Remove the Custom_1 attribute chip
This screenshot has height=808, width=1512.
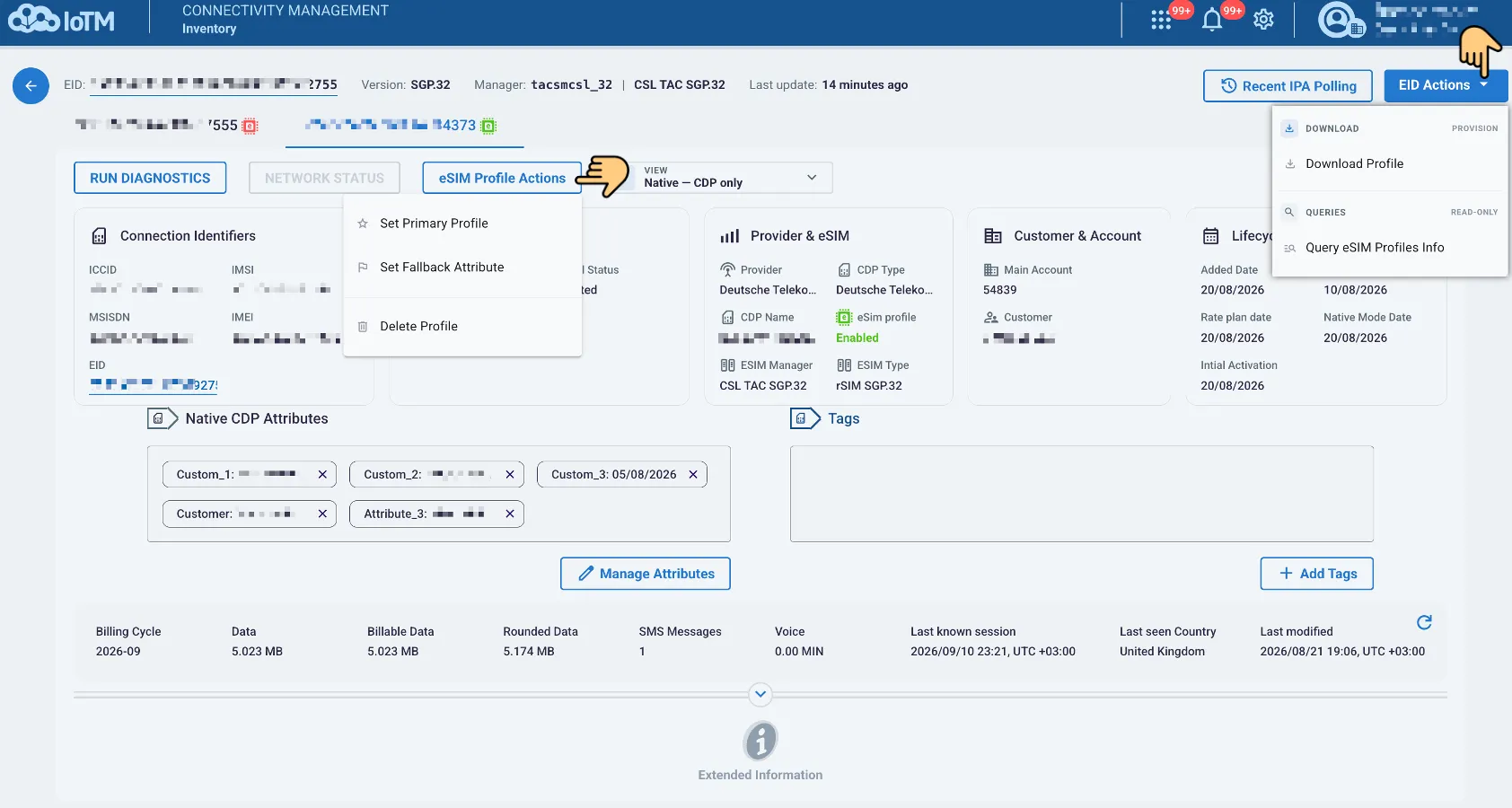coord(322,474)
